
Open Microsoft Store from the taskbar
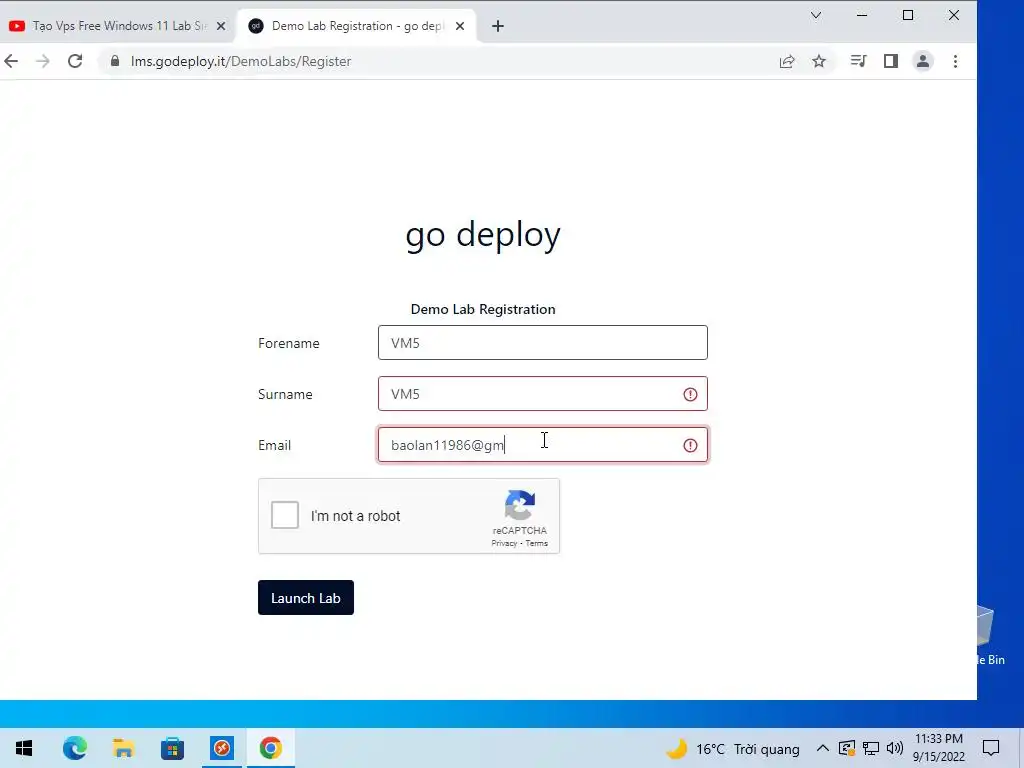click(x=172, y=748)
